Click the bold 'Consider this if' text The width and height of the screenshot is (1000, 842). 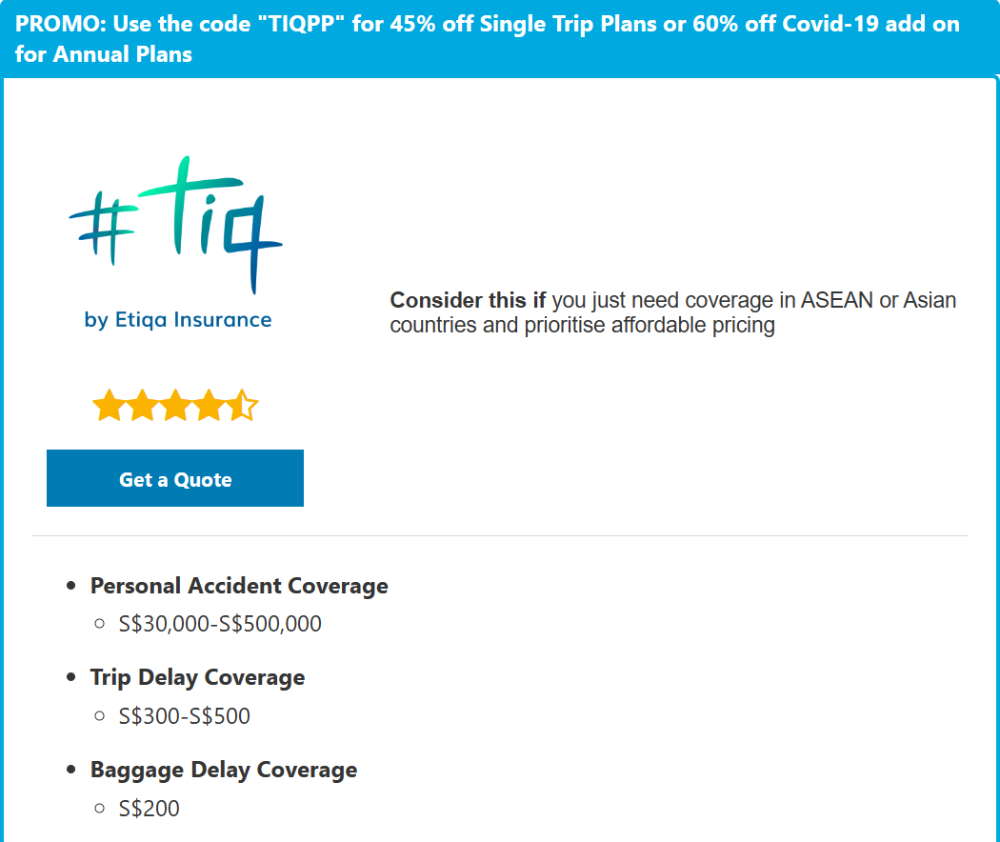(468, 300)
